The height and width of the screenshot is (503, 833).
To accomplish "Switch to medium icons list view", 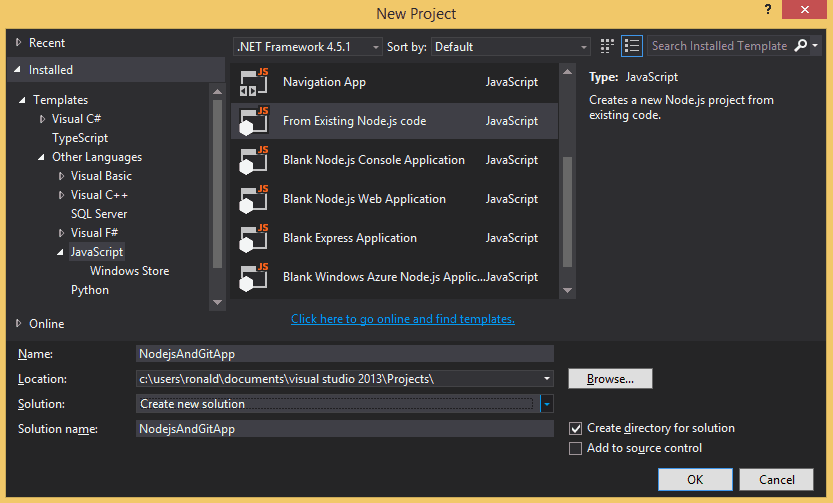I will [x=631, y=46].
